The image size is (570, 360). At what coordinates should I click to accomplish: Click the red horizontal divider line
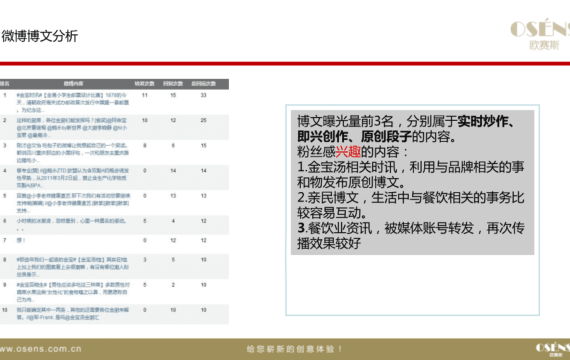click(285, 64)
